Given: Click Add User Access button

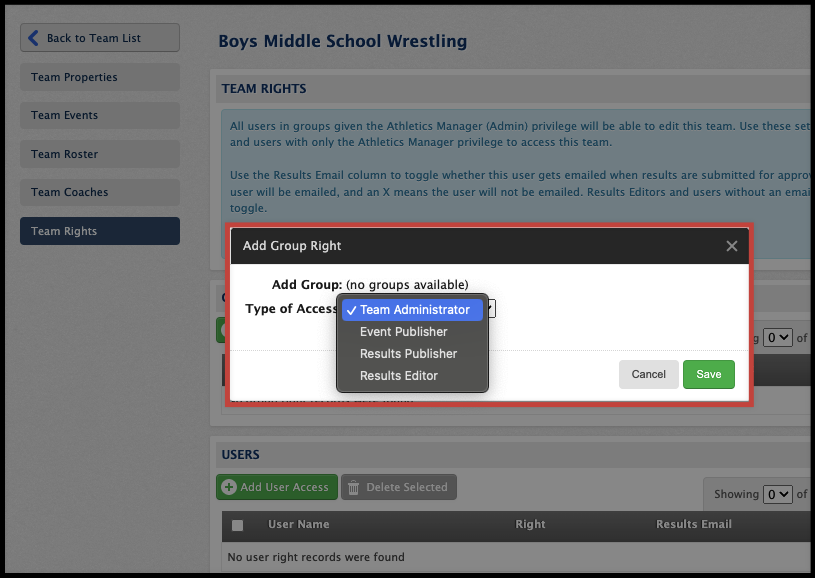Looking at the screenshot, I should [277, 487].
